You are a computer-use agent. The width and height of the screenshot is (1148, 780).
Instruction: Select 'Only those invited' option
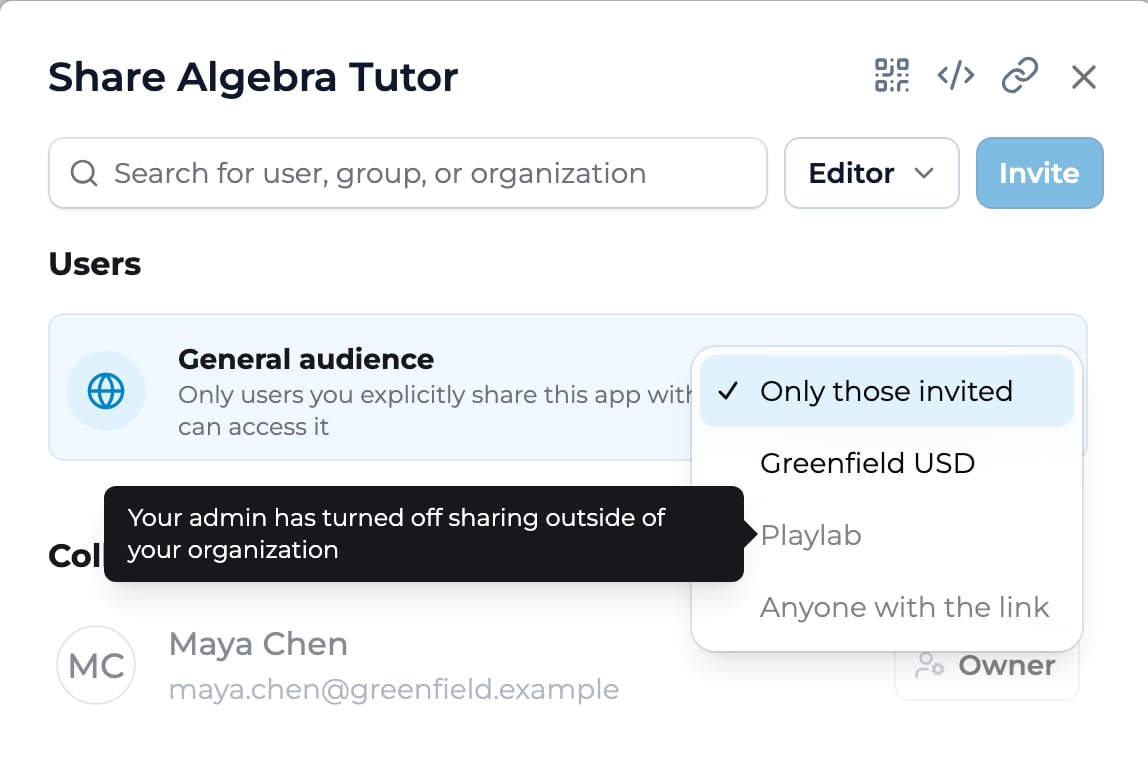point(887,391)
